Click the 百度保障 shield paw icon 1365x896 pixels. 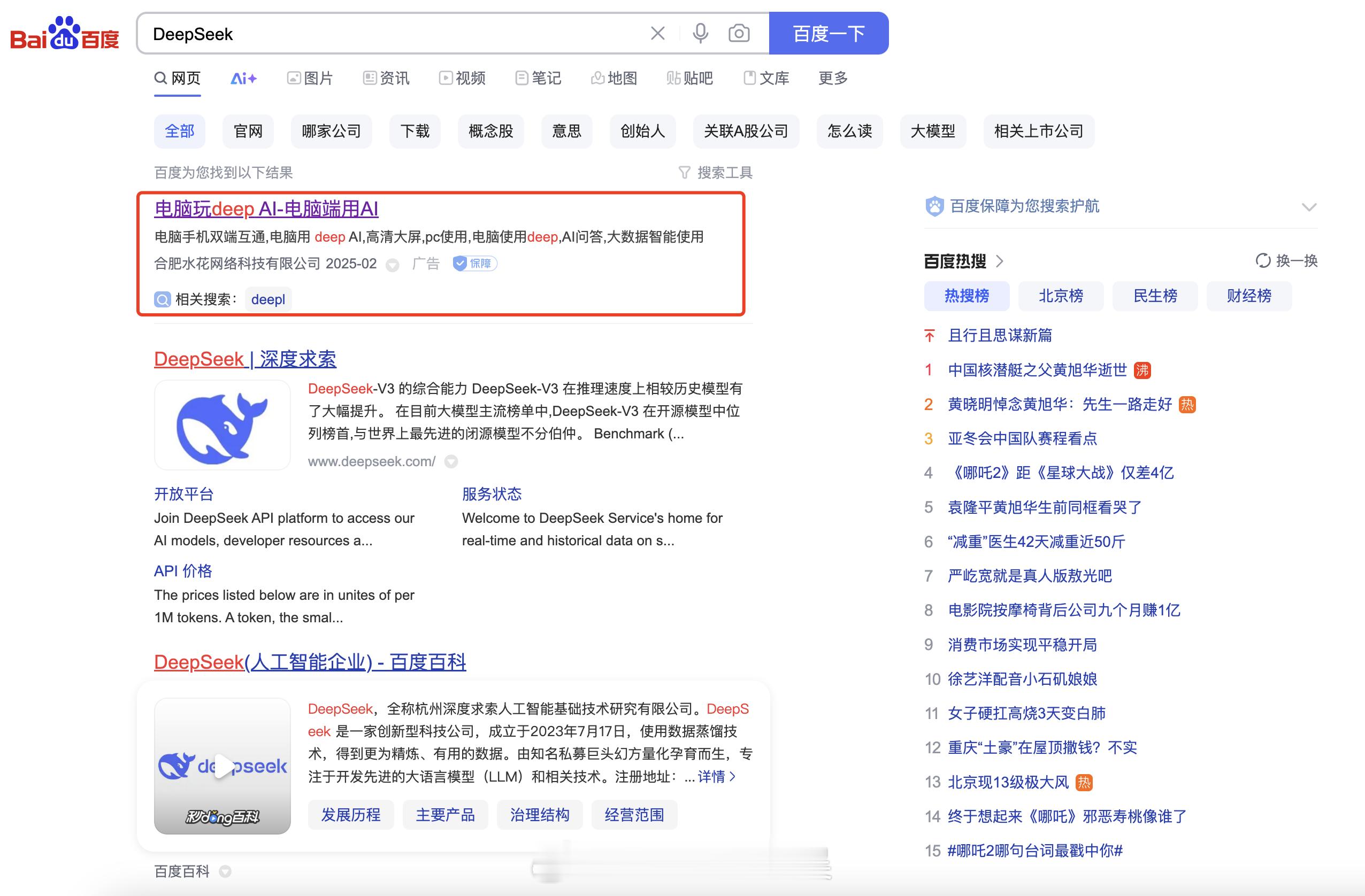click(x=934, y=206)
